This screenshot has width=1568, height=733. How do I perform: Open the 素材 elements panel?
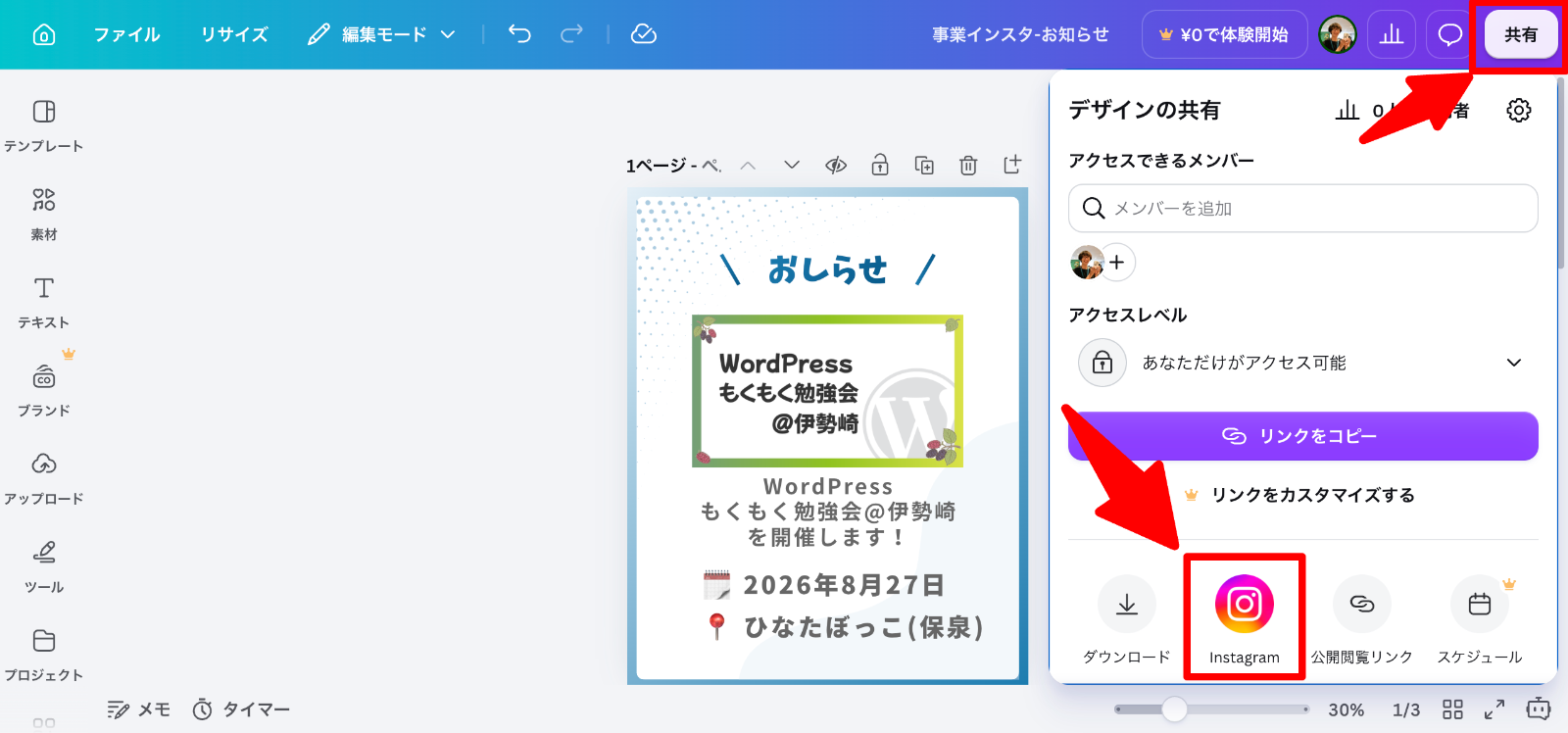pyautogui.click(x=44, y=215)
